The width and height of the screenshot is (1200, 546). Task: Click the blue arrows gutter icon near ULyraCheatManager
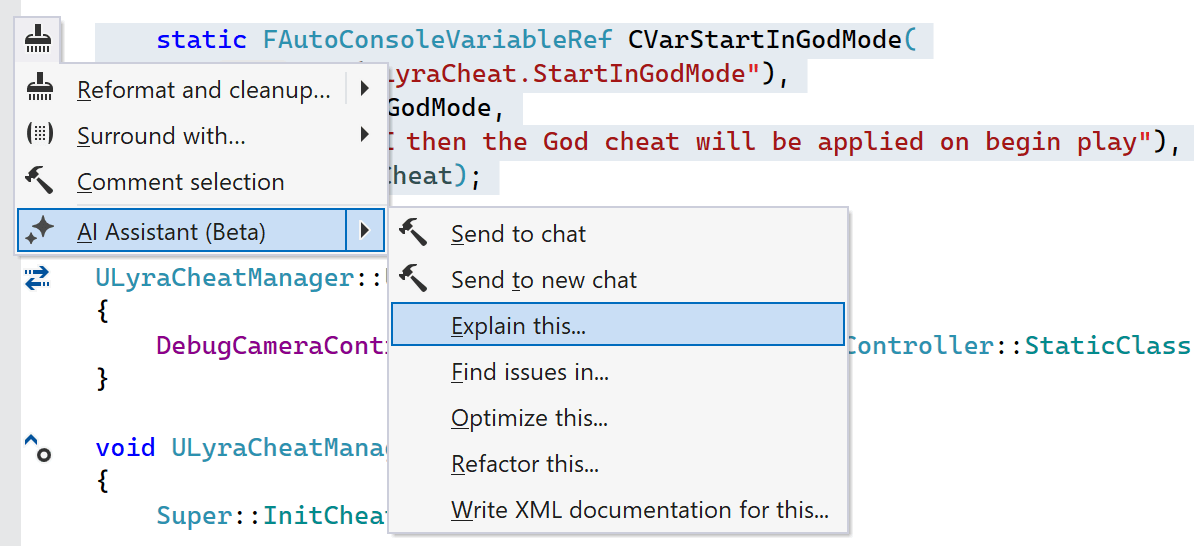(x=38, y=278)
